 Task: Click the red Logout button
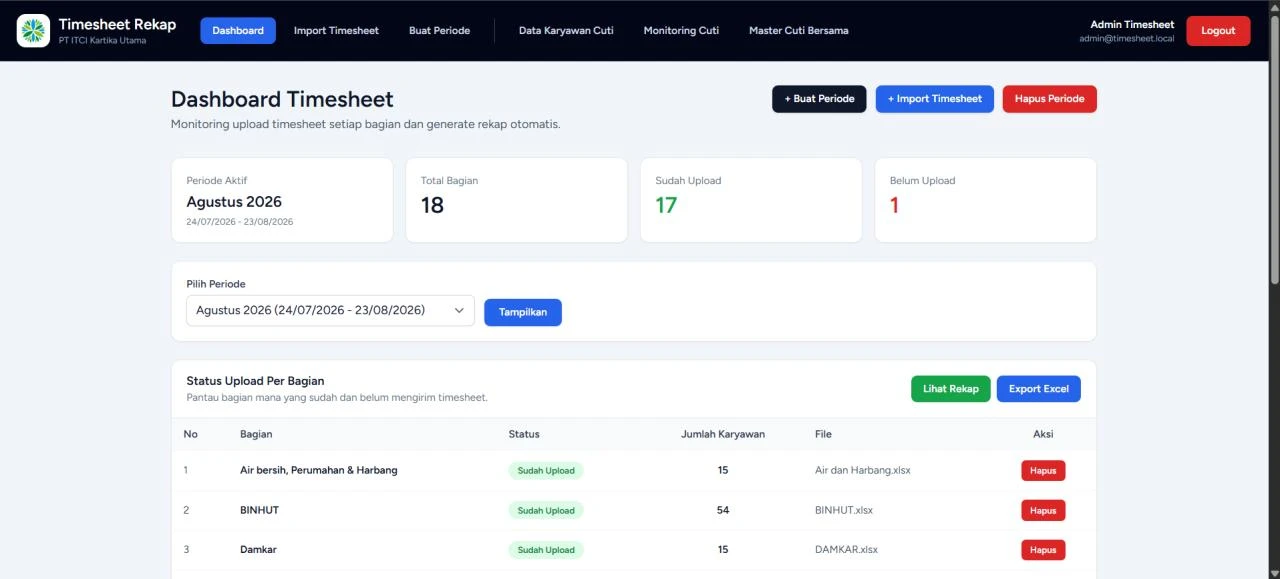point(1218,30)
